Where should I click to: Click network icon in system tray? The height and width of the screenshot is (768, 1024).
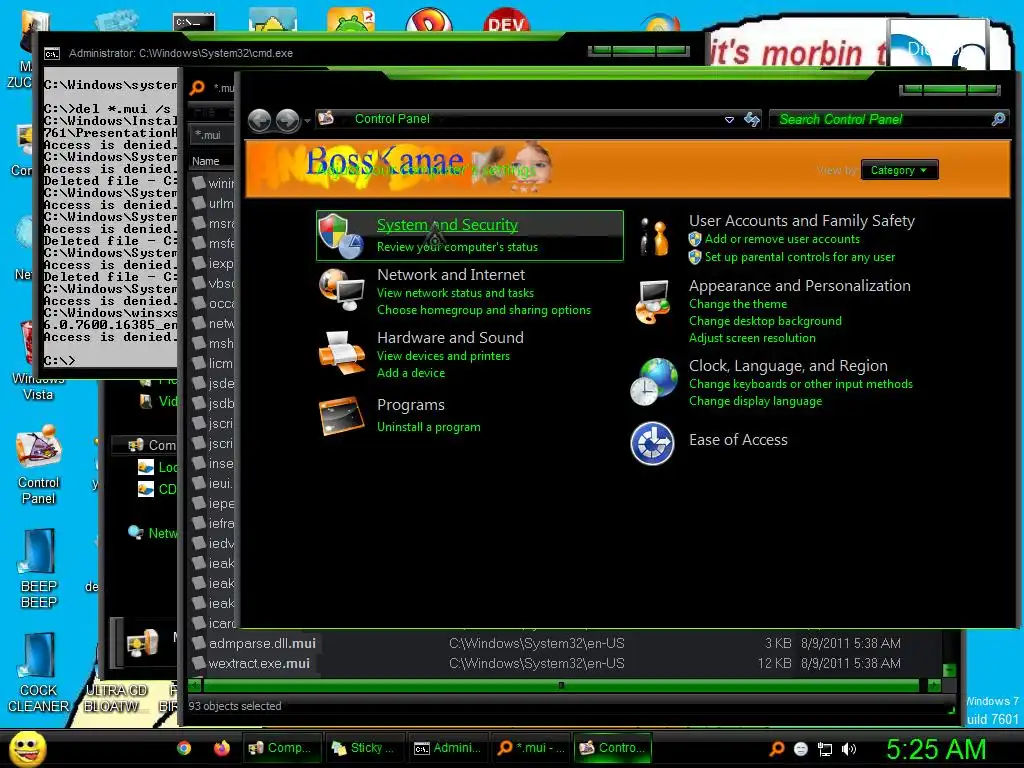pos(825,749)
